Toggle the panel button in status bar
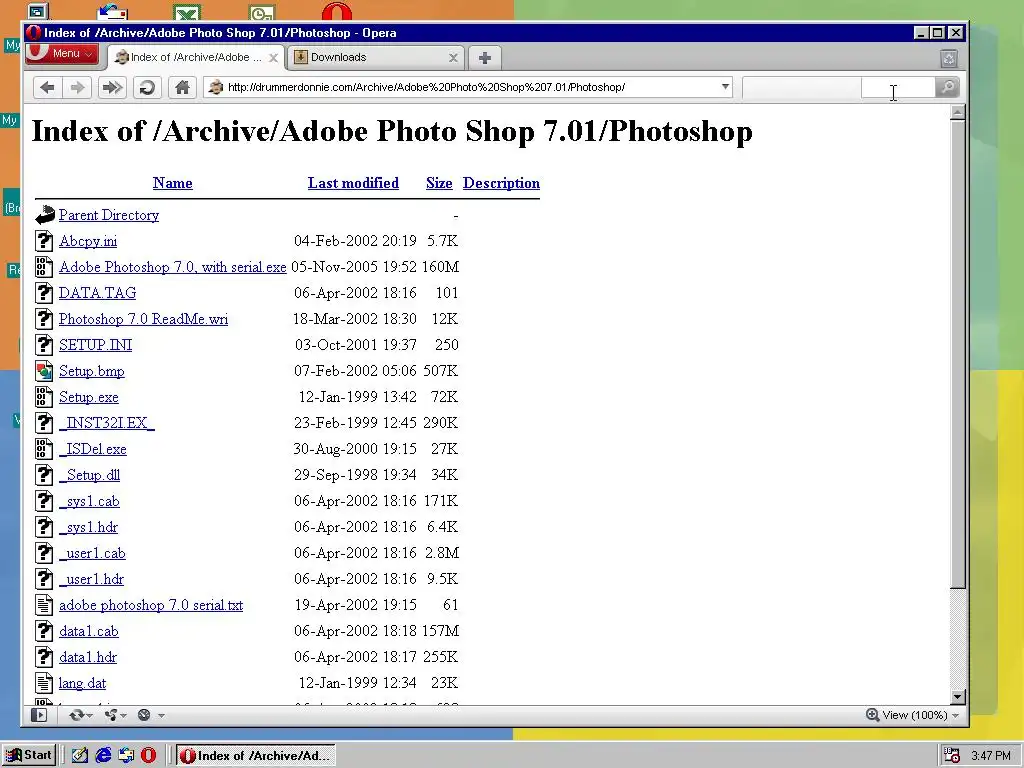Viewport: 1024px width, 768px height. tap(39, 715)
